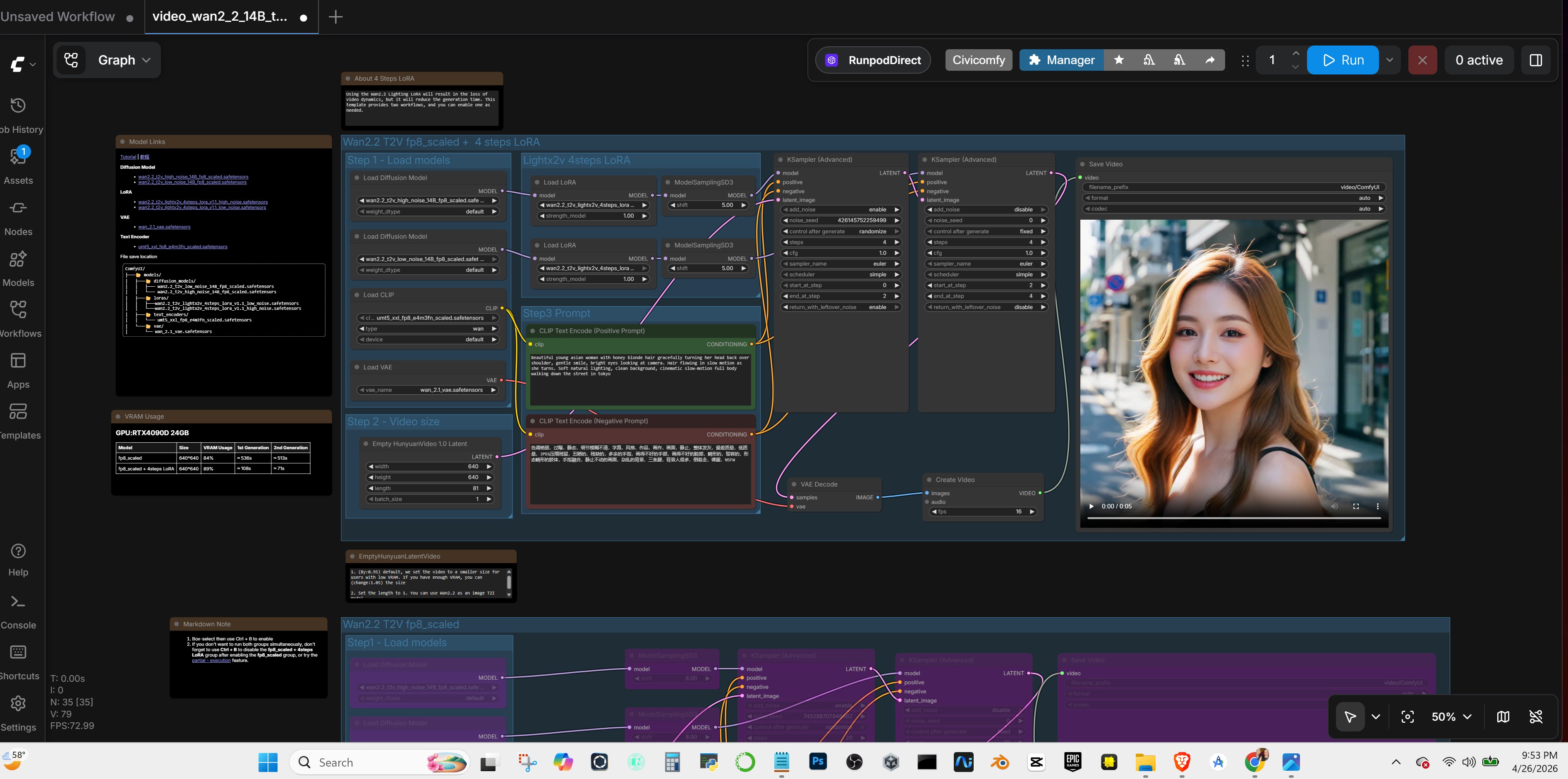The width and height of the screenshot is (1568, 779).
Task: Open the video preview three-dot options
Action: 1377,506
